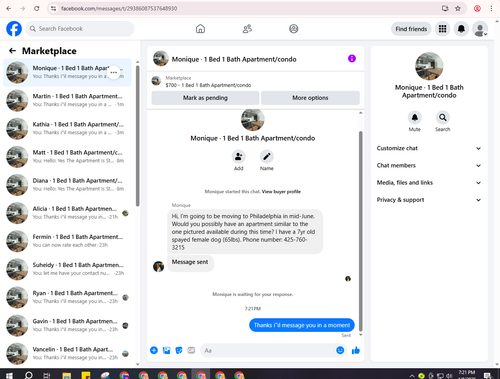Open Martin's apartment conversation
The height and width of the screenshot is (379, 500).
pos(67,100)
